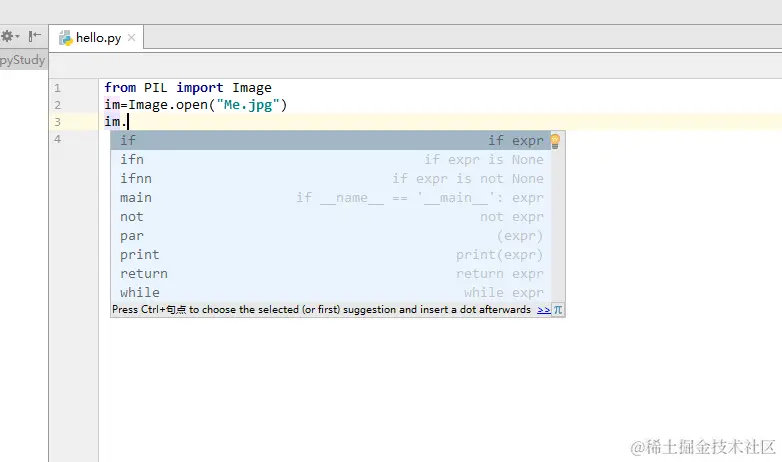Image resolution: width=782 pixels, height=462 pixels.
Task: Select the 'print' completion suggestion
Action: pos(331,254)
